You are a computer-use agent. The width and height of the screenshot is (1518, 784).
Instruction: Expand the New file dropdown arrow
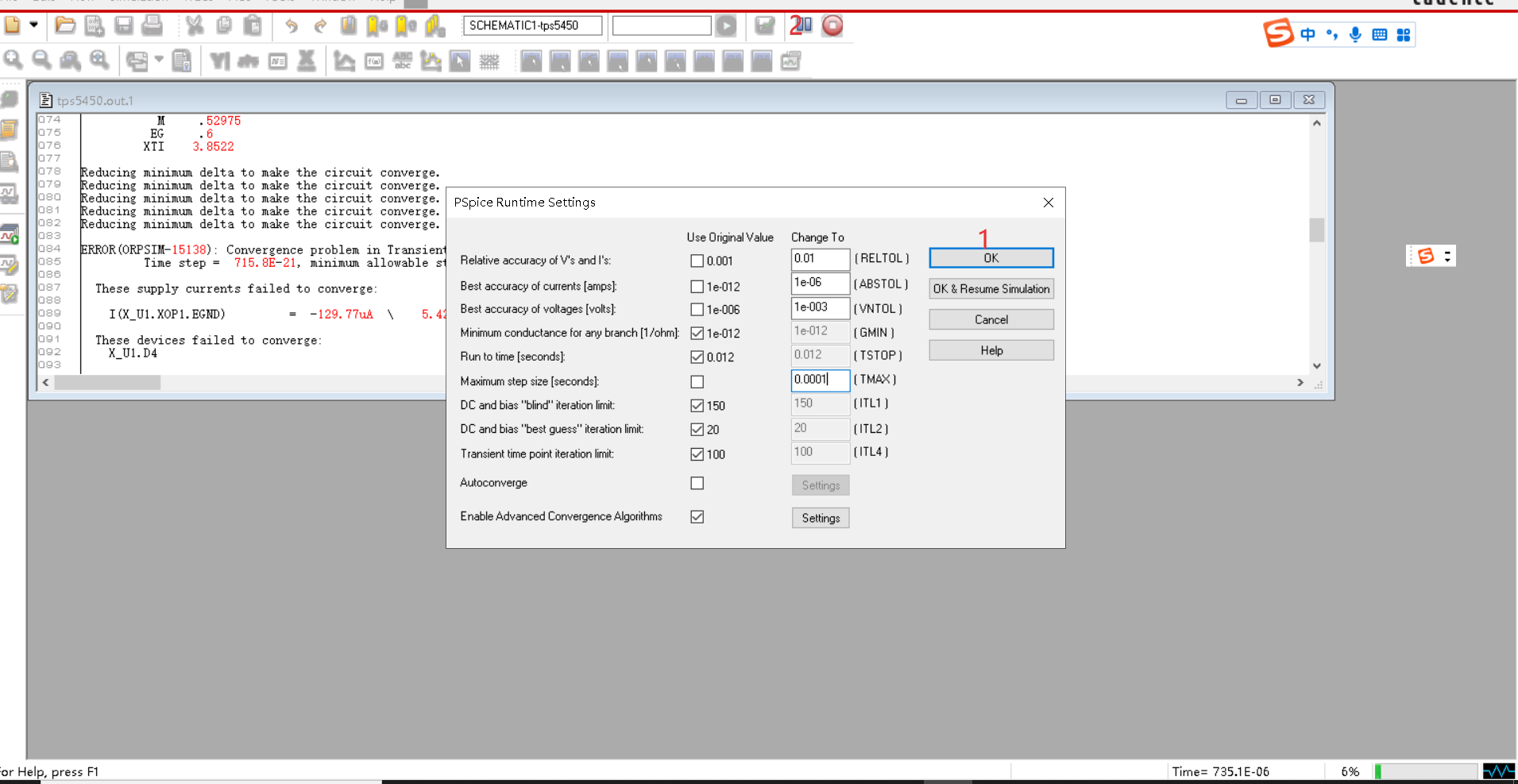[33, 25]
